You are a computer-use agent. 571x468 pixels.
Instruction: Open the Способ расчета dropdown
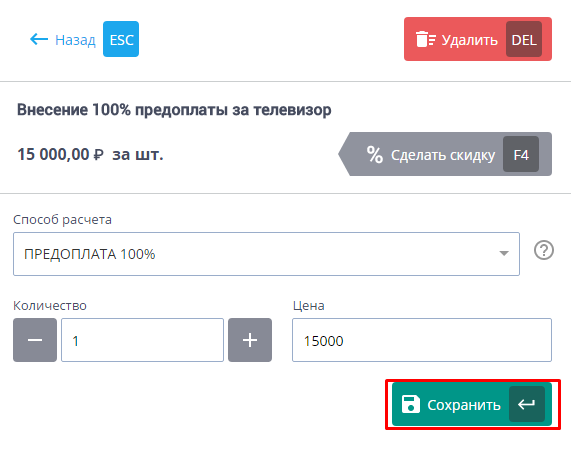tap(266, 254)
